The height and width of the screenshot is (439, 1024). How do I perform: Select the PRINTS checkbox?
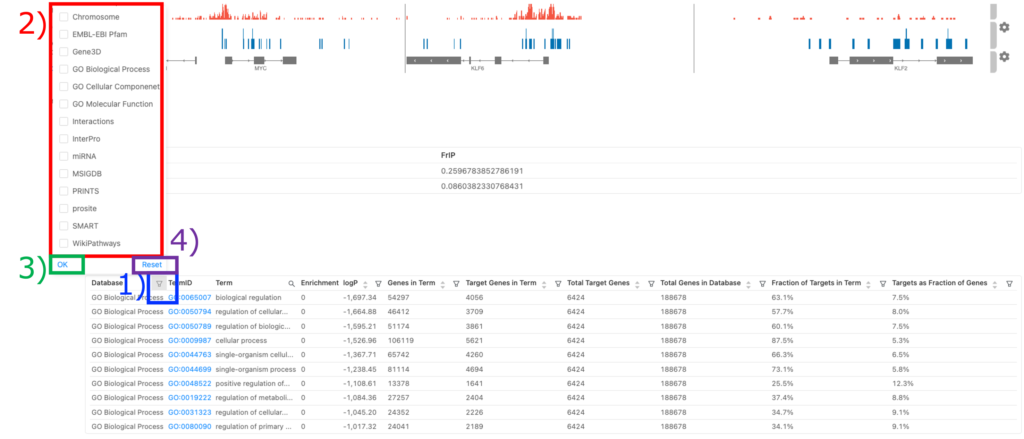[63, 191]
